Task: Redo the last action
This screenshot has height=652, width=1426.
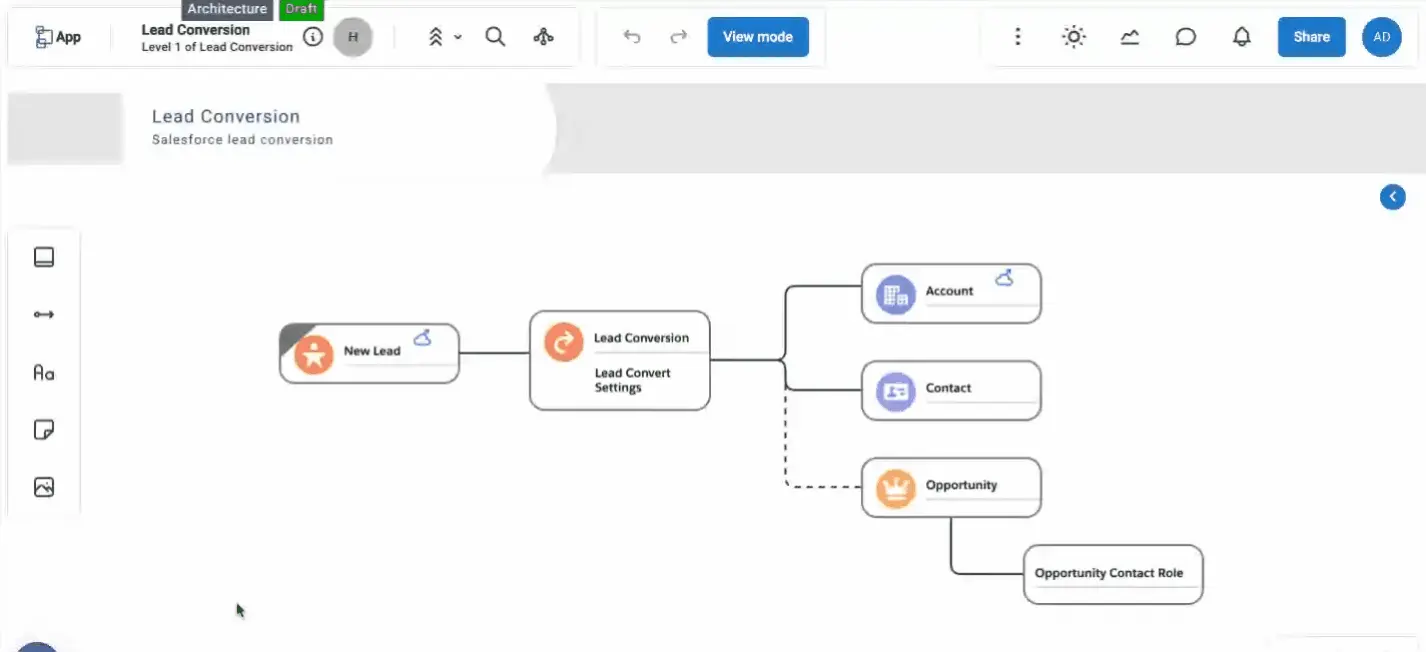Action: (x=679, y=37)
